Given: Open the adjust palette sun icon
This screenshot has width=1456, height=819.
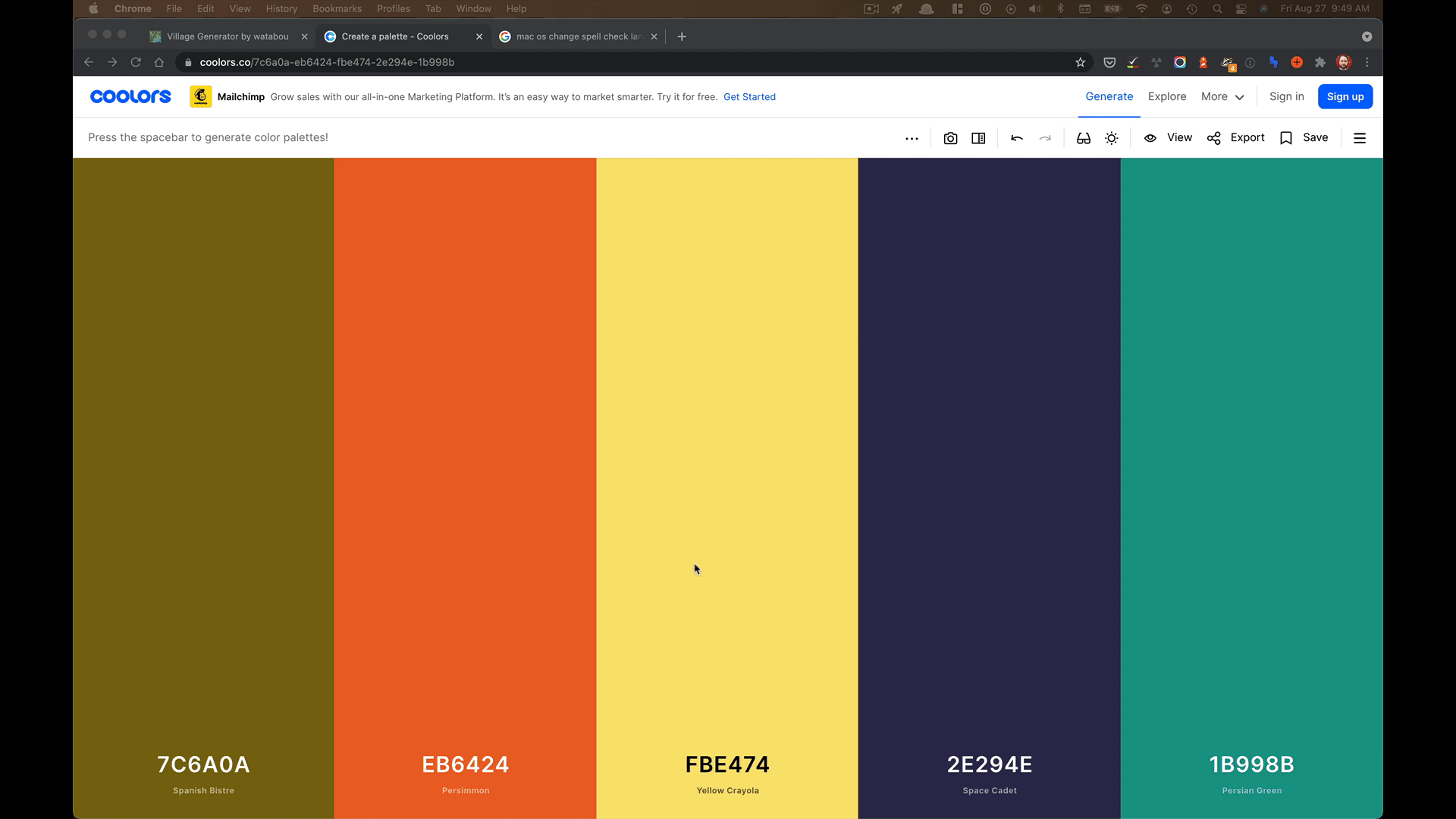Looking at the screenshot, I should click(x=1112, y=138).
